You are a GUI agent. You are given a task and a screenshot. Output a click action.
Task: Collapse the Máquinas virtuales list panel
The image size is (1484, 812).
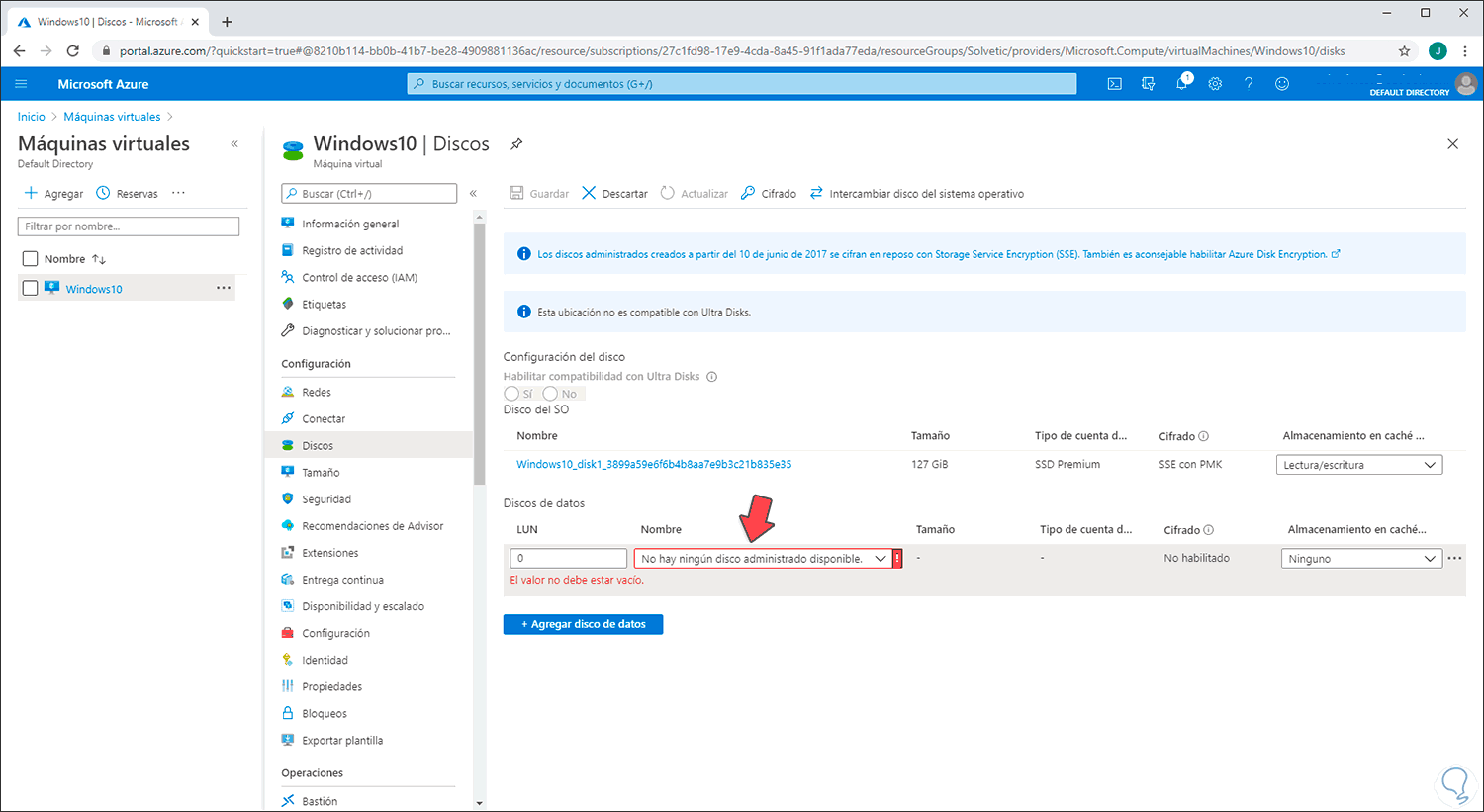coord(234,144)
